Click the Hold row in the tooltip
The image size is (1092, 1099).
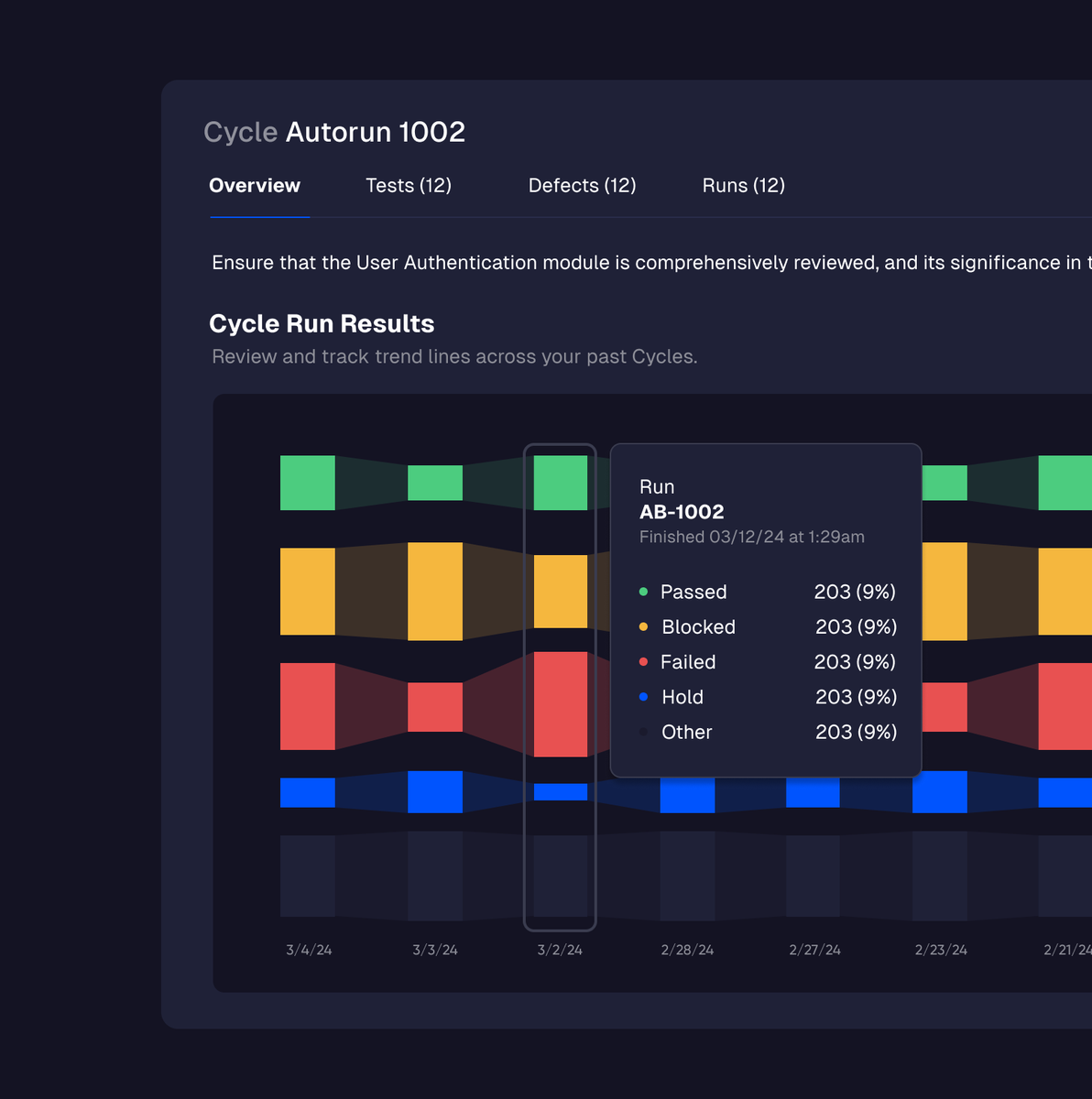coord(767,697)
